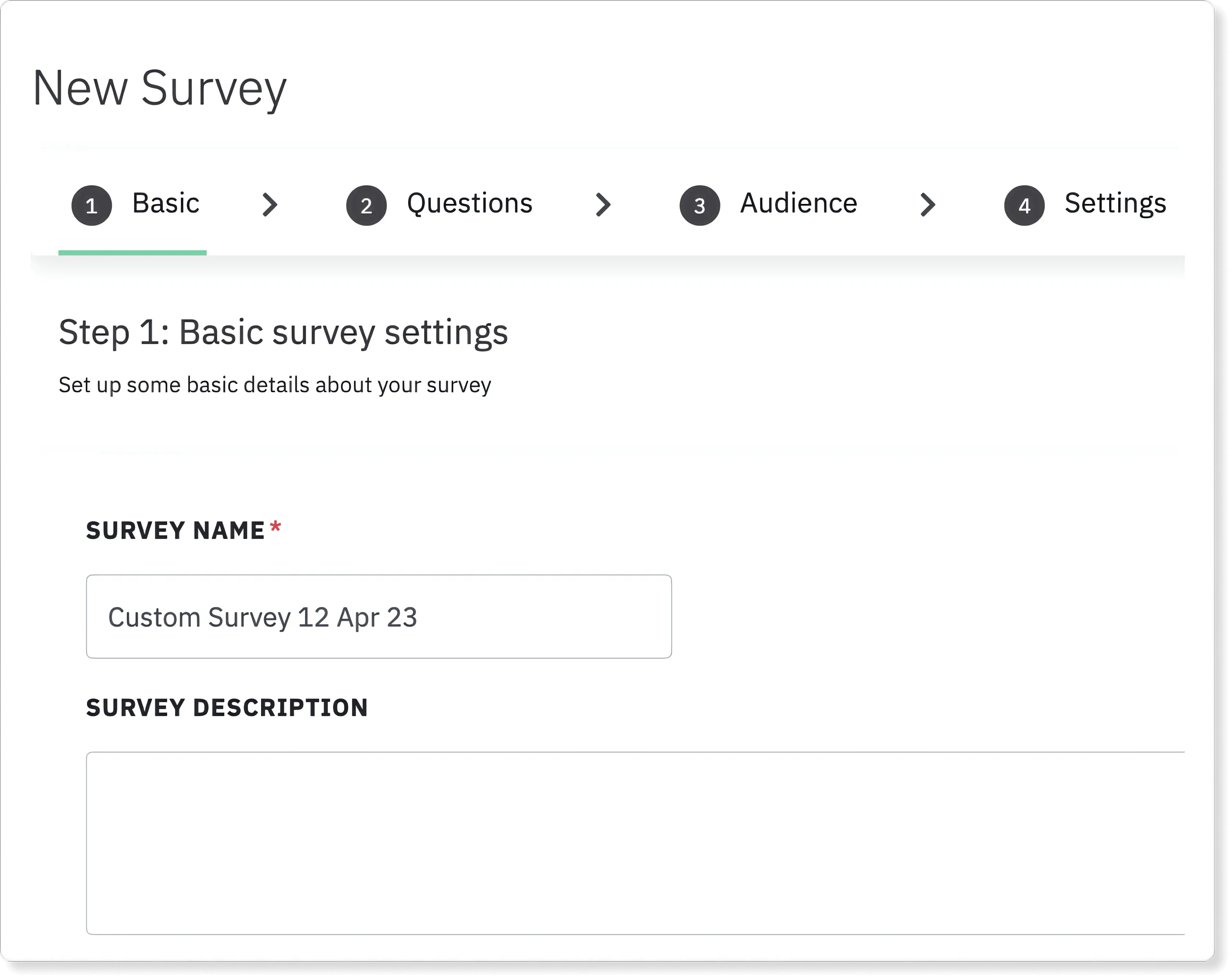The image size is (1232, 979).
Task: Click the red required asterisk
Action: click(x=276, y=527)
